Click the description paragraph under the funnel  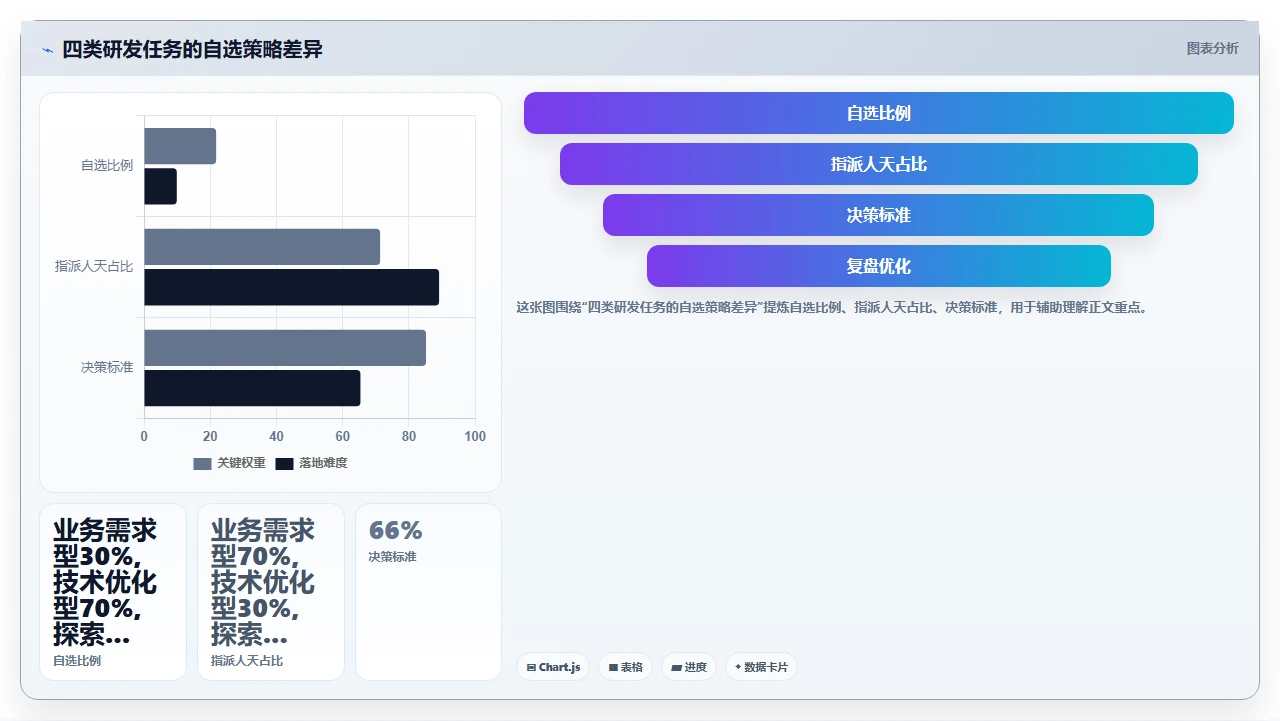(834, 308)
